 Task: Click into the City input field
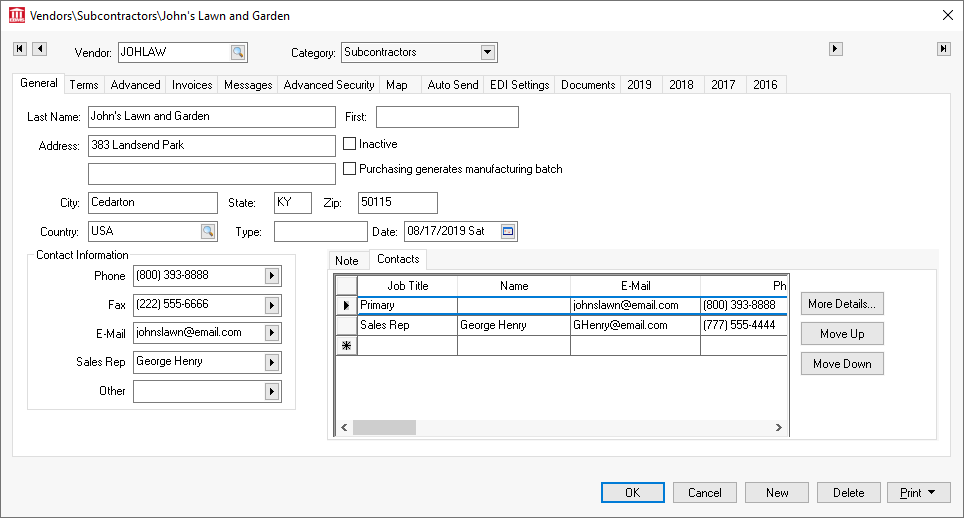[x=152, y=203]
